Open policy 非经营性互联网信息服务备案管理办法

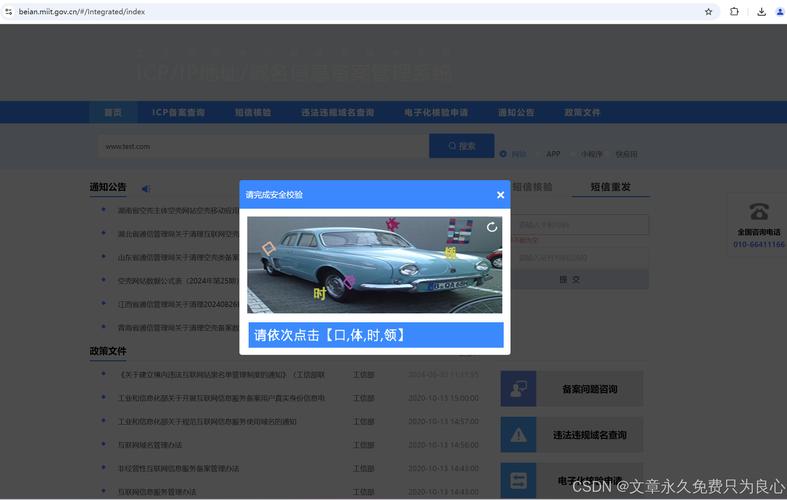point(178,468)
